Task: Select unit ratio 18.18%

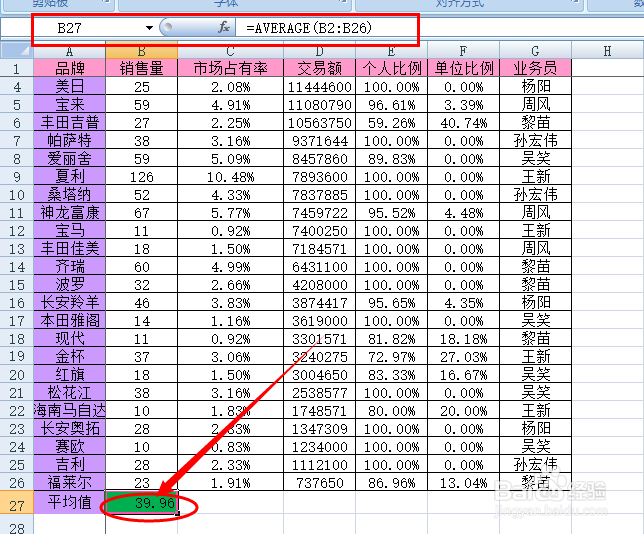Action: coord(463,338)
